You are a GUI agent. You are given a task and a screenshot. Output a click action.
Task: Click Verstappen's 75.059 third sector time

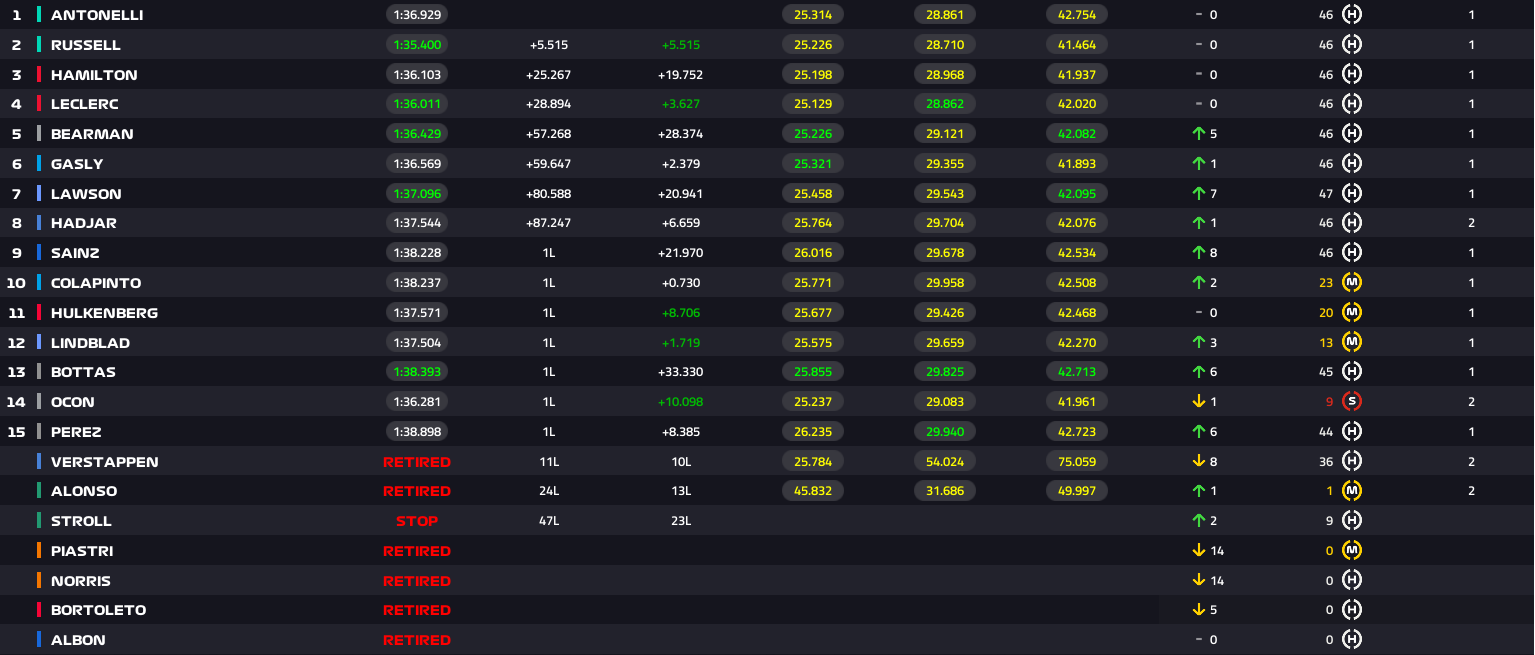[1077, 462]
